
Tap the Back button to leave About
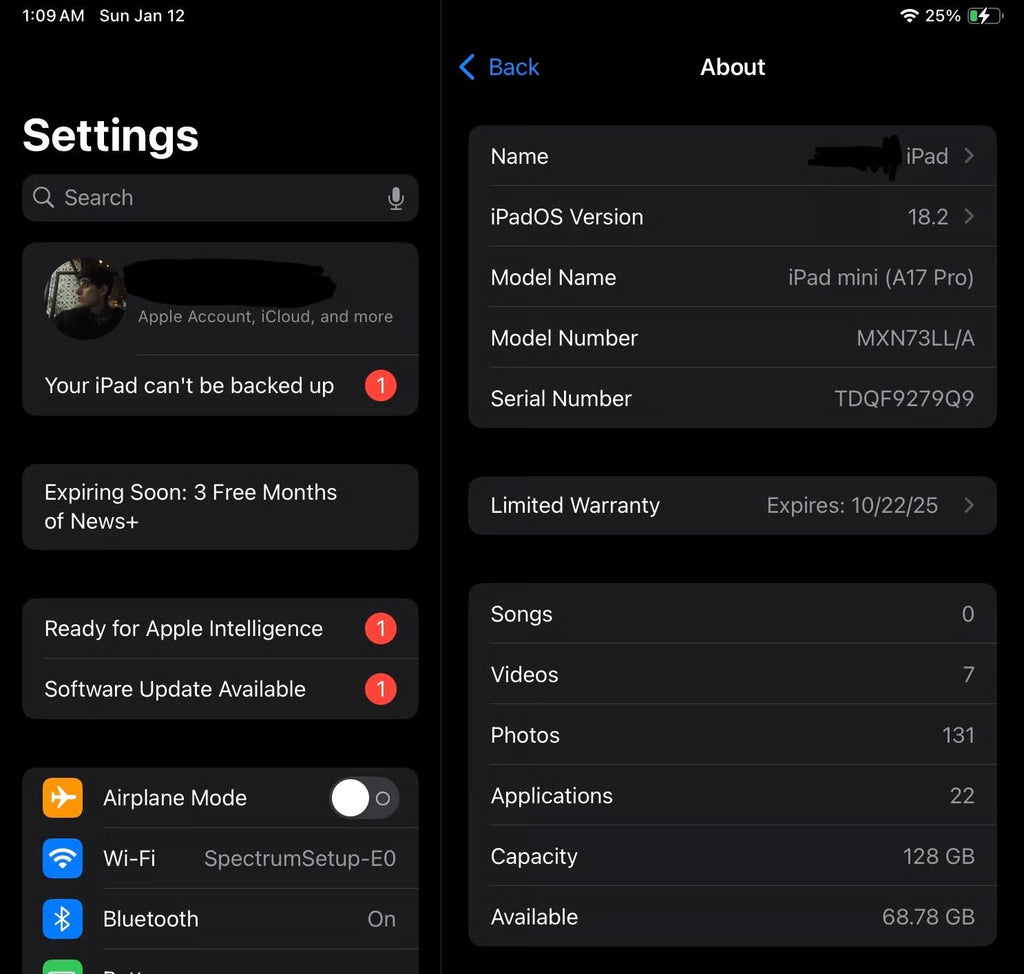point(498,67)
